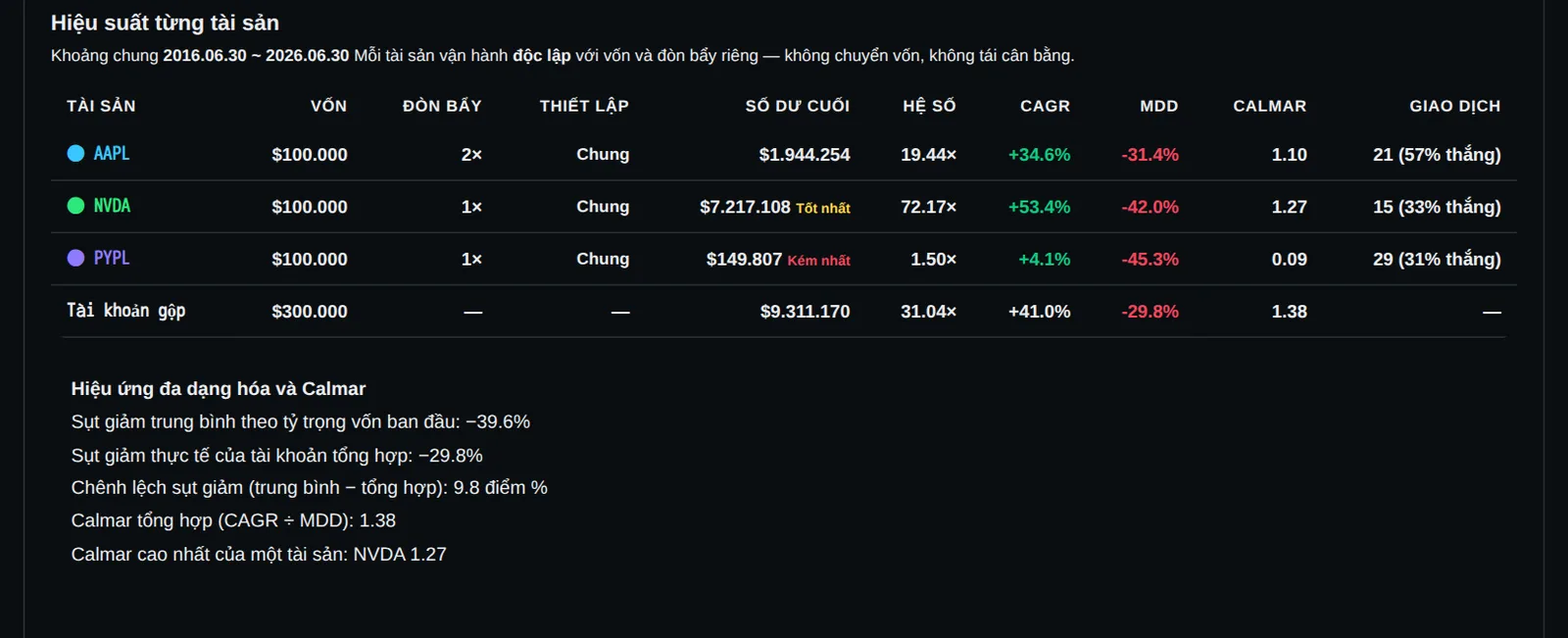Click NVDA Calmar value 1.27 in table
Image resolution: width=1568 pixels, height=638 pixels.
tap(1290, 207)
